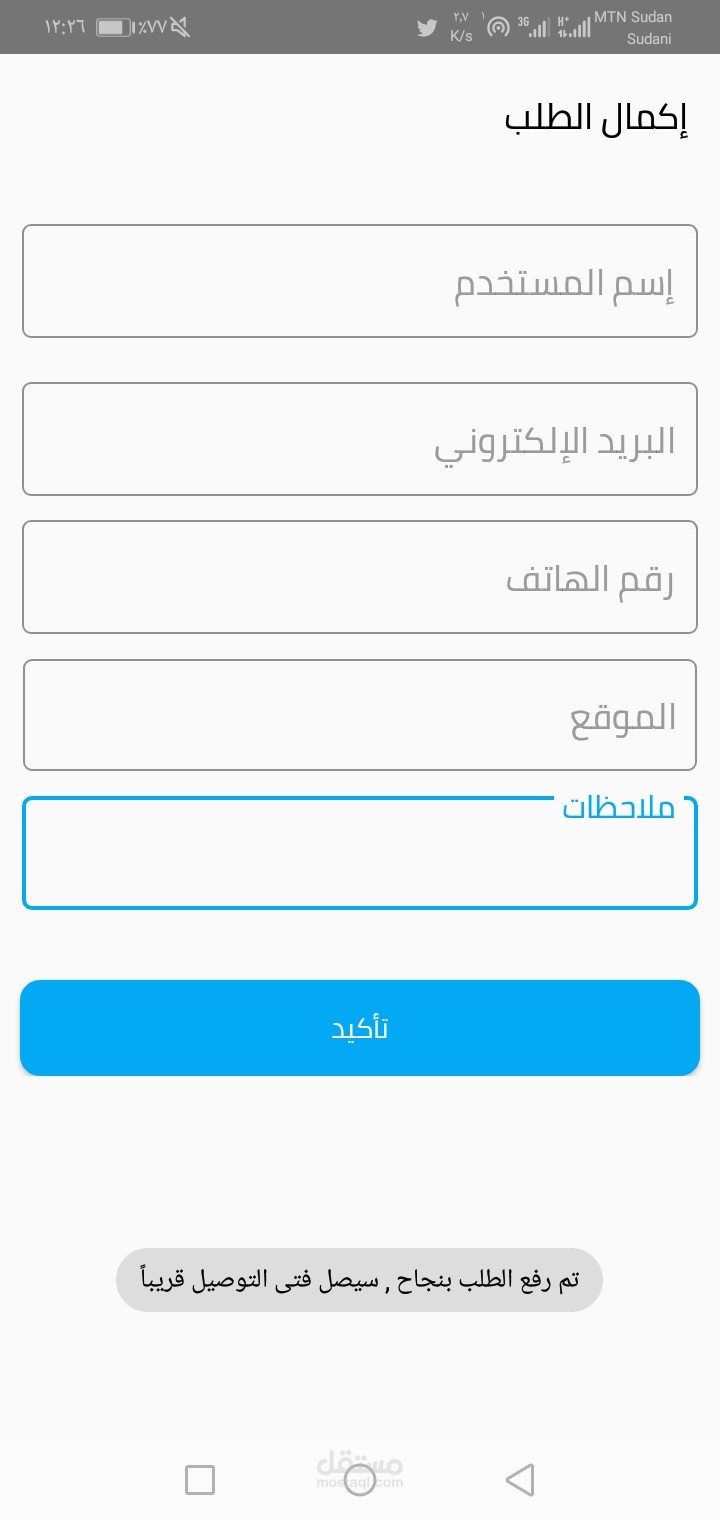Image resolution: width=720 pixels, height=1520 pixels.
Task: Tap the muted sound icon in status bar
Action: (x=180, y=27)
